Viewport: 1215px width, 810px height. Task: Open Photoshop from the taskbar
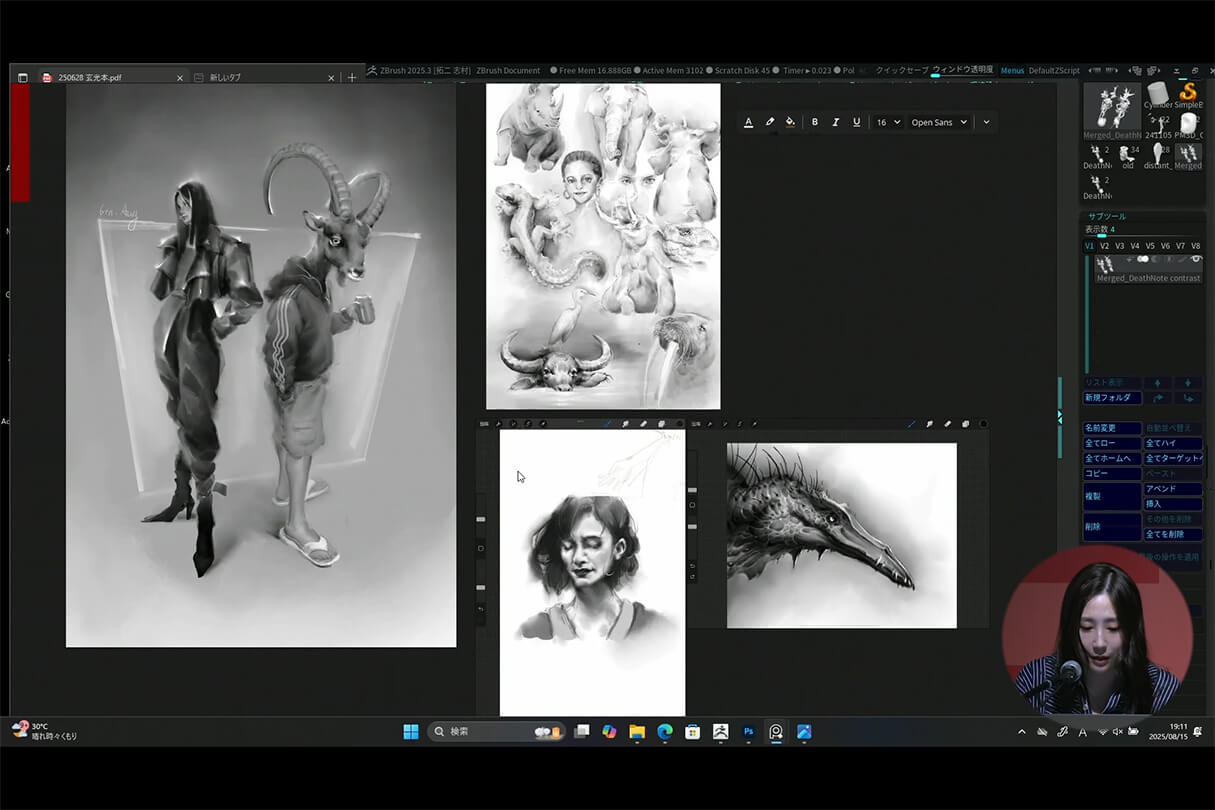(748, 732)
